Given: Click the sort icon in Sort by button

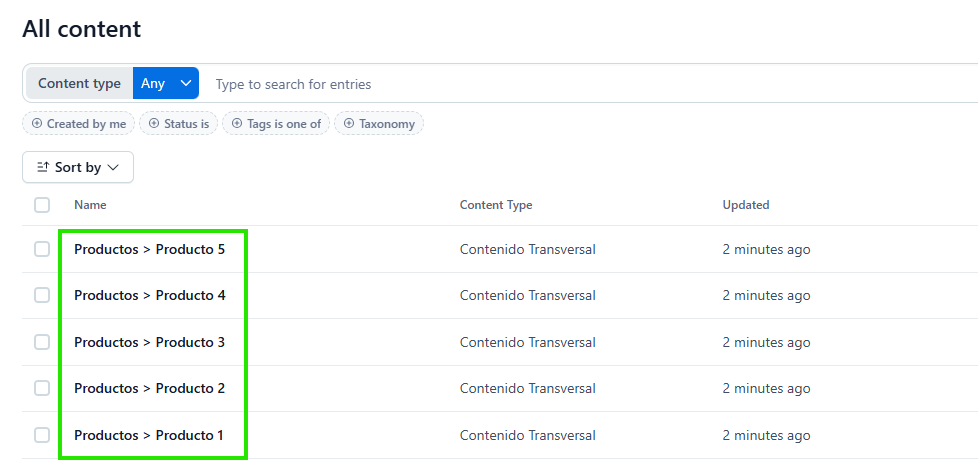Looking at the screenshot, I should click(42, 167).
